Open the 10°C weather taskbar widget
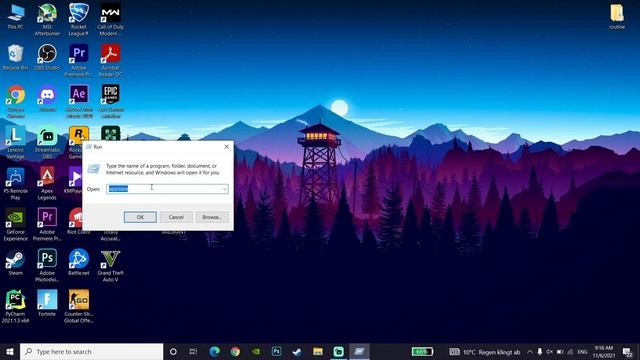Image resolution: width=640 pixels, height=360 pixels. point(484,352)
